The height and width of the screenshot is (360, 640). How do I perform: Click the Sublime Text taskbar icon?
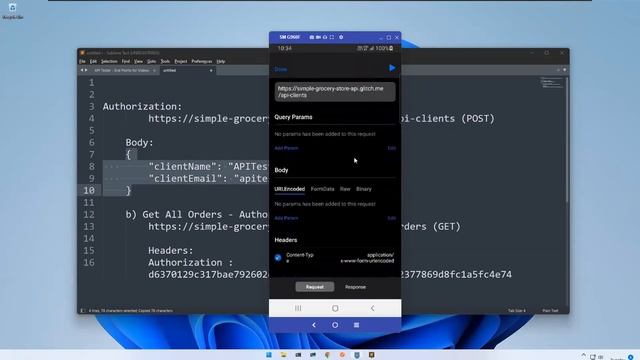tap(371, 355)
